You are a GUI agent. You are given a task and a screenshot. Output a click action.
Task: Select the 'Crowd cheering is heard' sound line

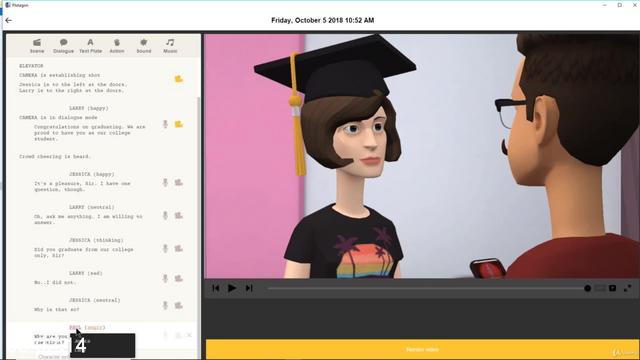pos(55,156)
